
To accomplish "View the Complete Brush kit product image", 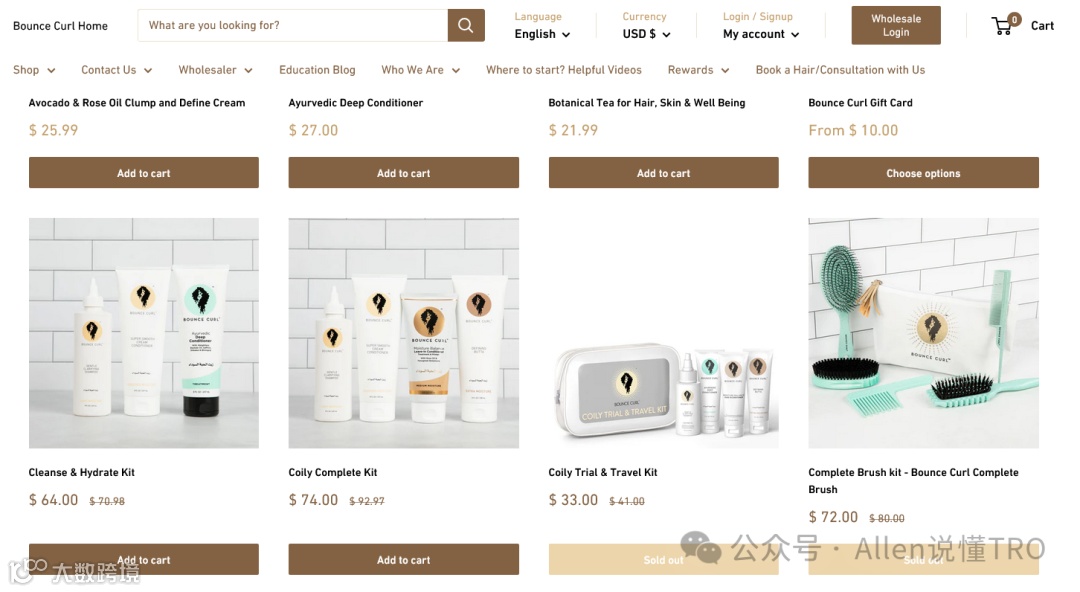I will (x=923, y=334).
